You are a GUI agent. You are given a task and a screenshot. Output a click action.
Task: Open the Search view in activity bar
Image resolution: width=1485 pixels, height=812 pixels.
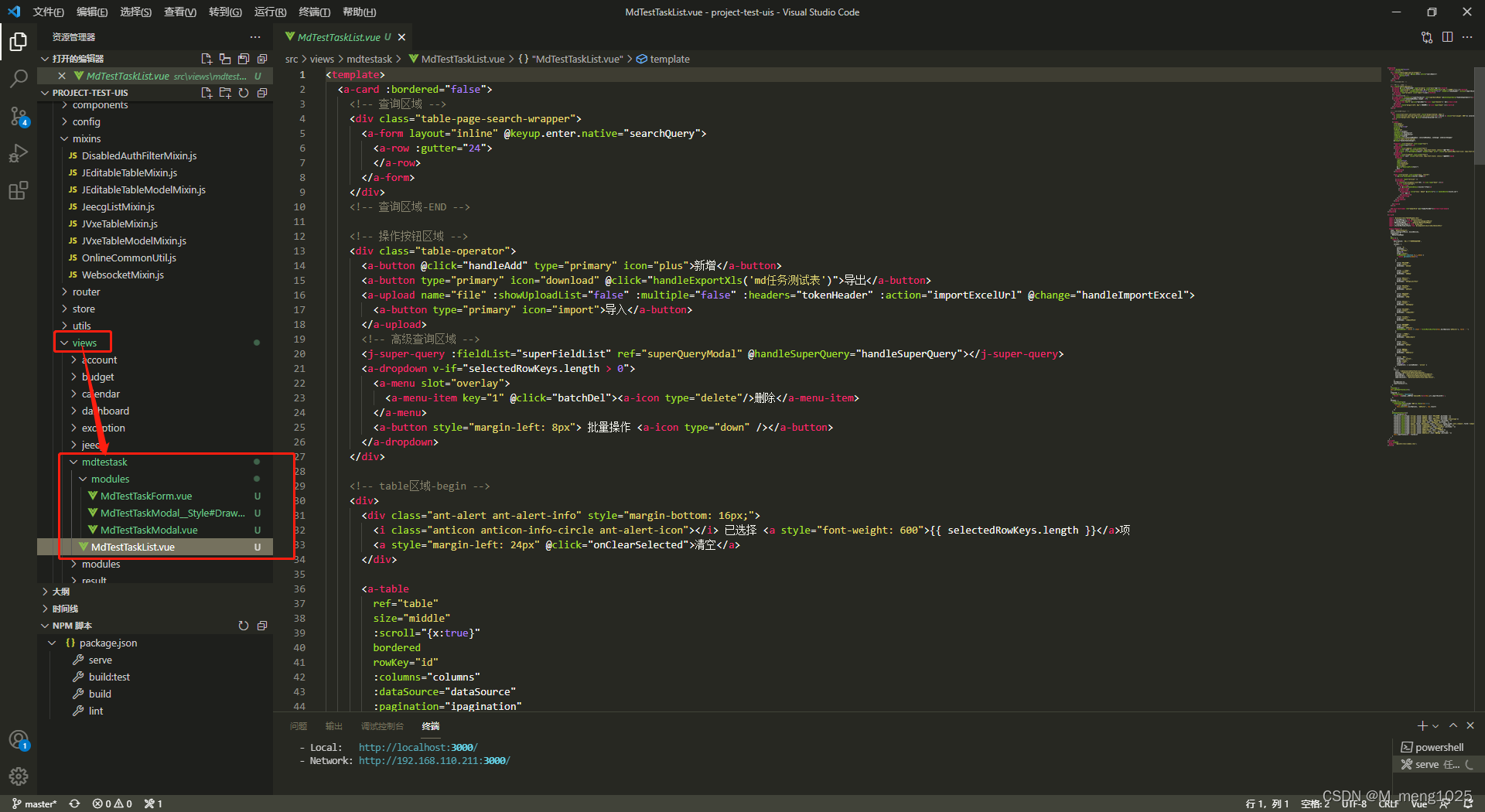[19, 78]
